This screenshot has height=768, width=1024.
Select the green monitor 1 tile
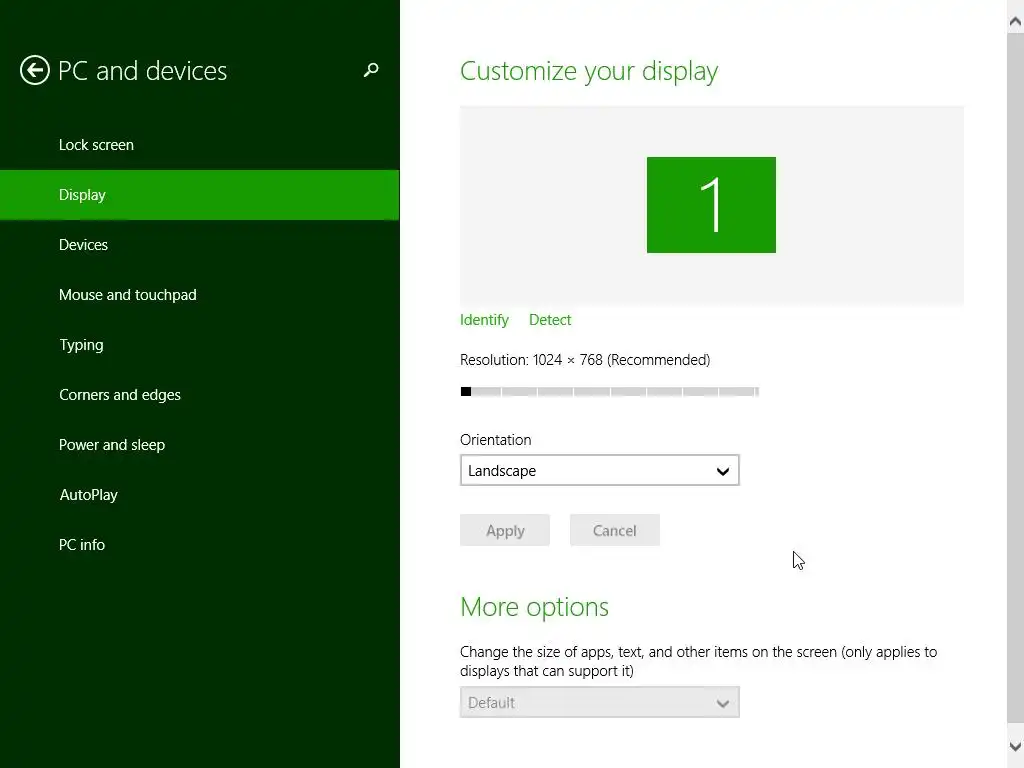tap(711, 204)
